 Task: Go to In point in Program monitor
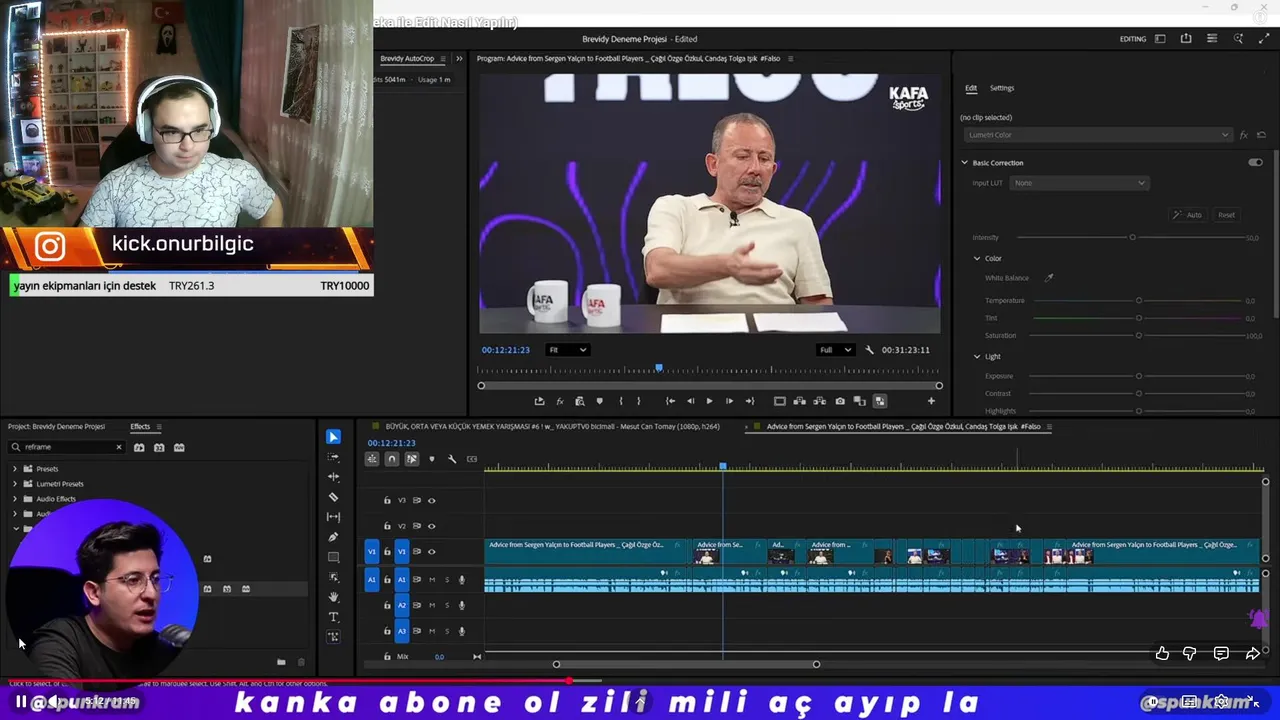tap(670, 401)
